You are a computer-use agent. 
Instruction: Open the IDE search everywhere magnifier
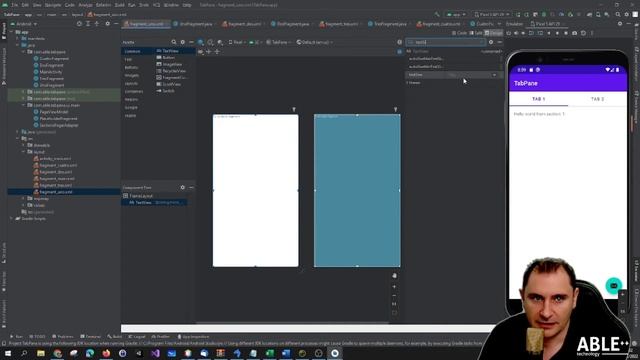point(618,14)
